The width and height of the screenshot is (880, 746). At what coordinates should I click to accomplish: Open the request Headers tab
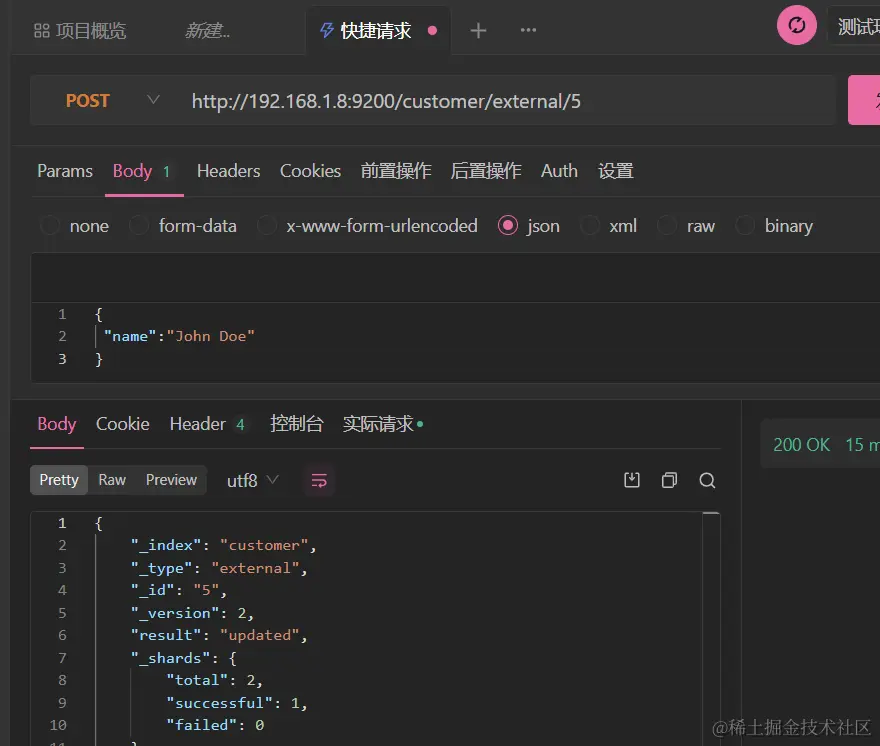tap(228, 171)
